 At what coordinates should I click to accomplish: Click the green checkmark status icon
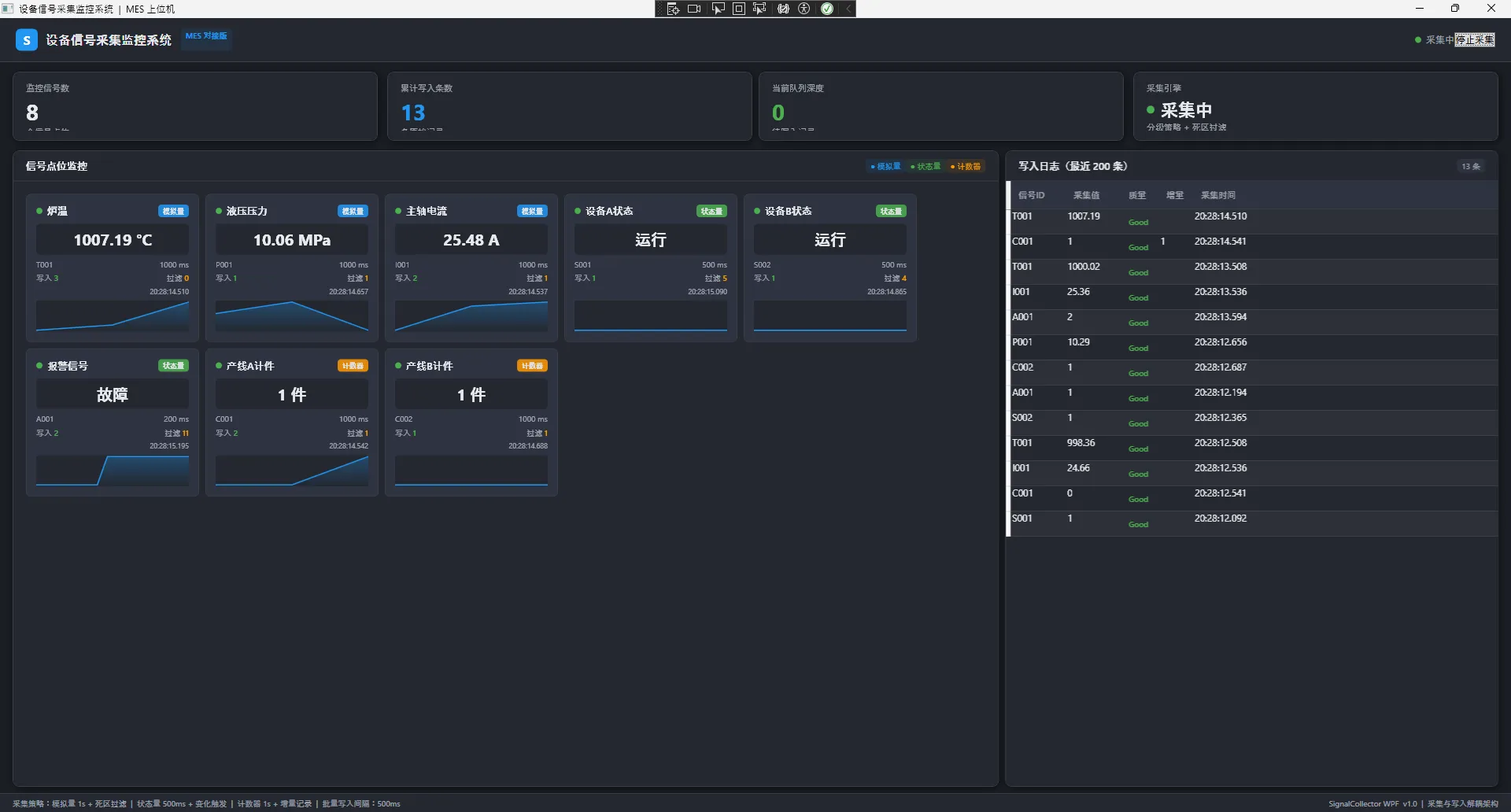[x=827, y=9]
